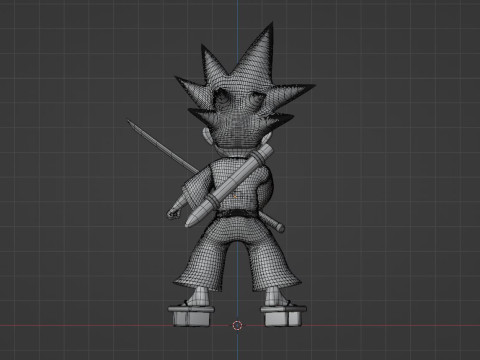
Task: Select the large scabbard strapped across the character's back
Action: tap(229, 186)
